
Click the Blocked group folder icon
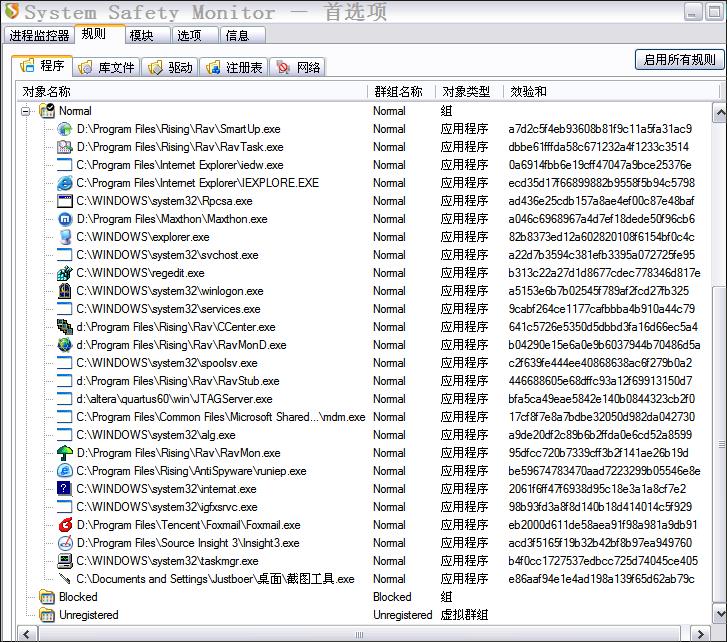(x=47, y=597)
